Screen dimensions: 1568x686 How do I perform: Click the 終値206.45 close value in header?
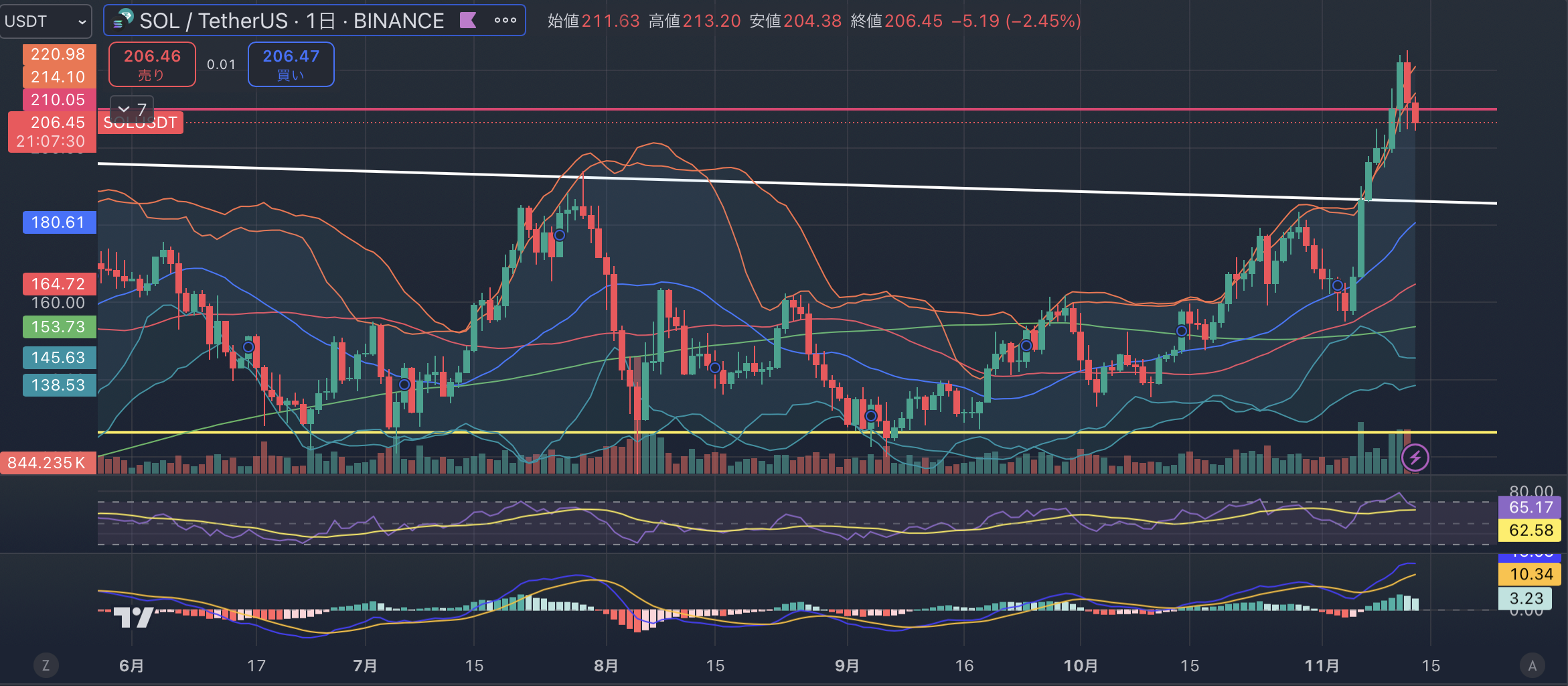[x=896, y=21]
